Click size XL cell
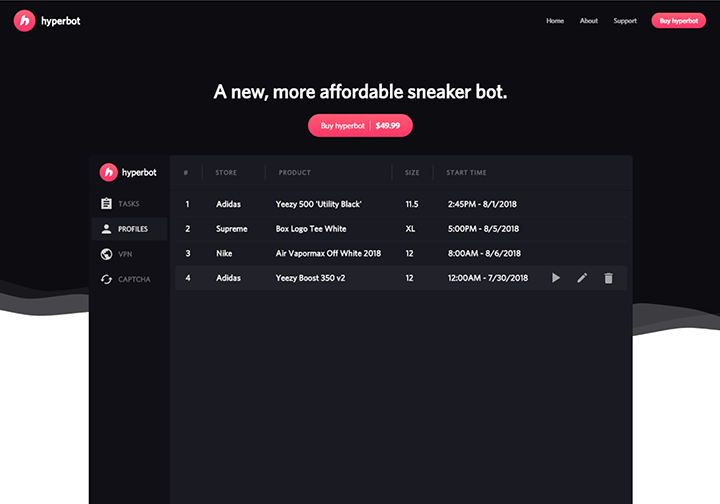 tap(410, 229)
